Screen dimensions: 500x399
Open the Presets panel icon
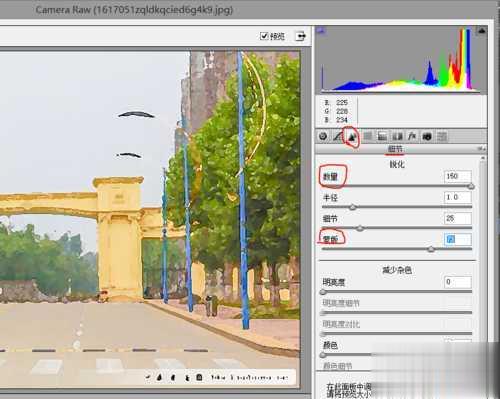click(x=442, y=136)
